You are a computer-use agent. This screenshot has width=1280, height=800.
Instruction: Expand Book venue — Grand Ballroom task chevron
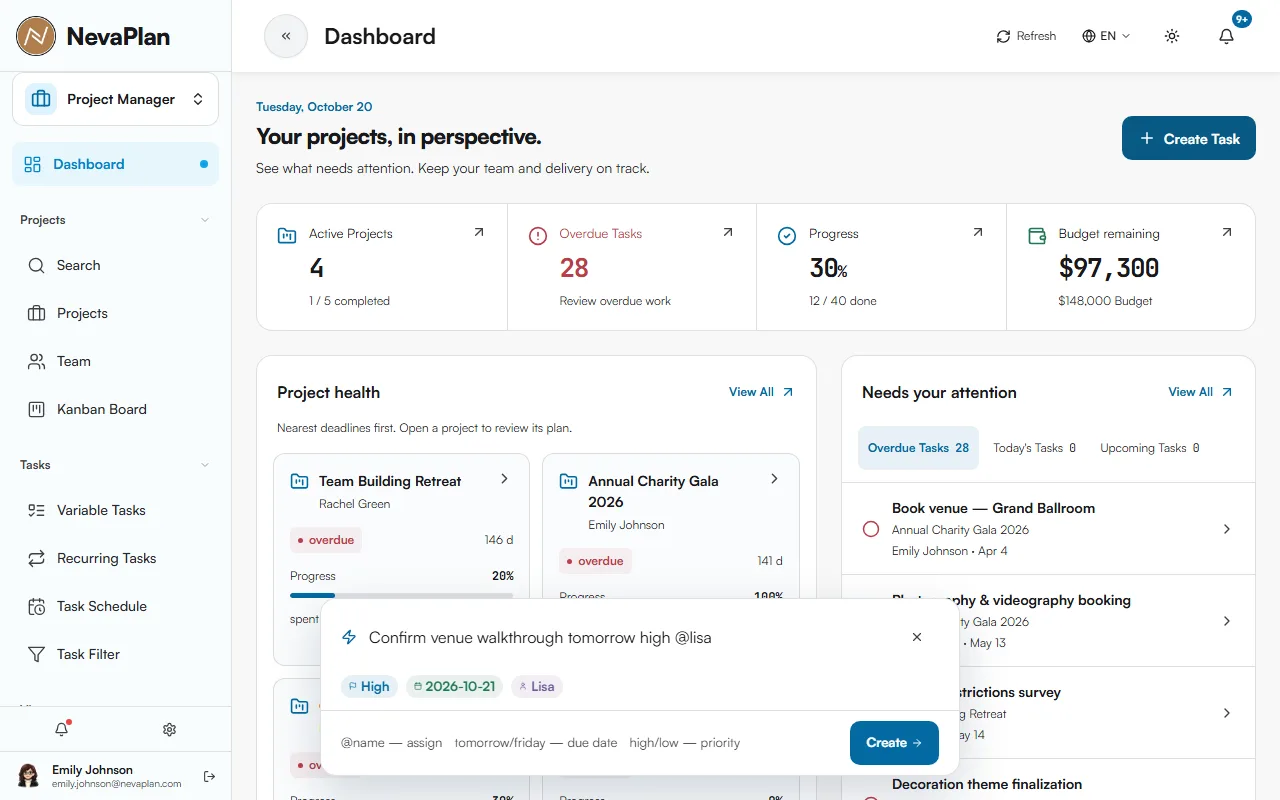pyautogui.click(x=1227, y=529)
